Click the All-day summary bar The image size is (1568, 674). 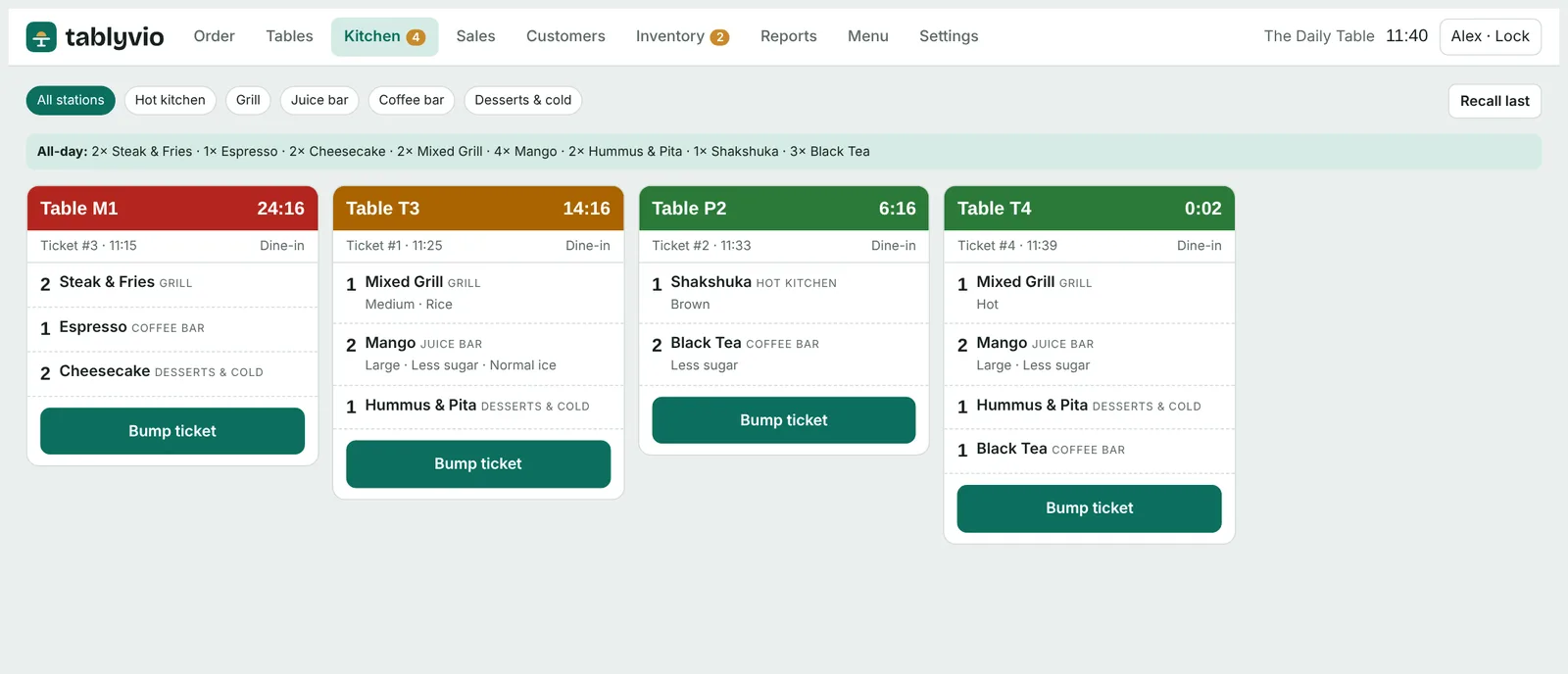click(784, 152)
